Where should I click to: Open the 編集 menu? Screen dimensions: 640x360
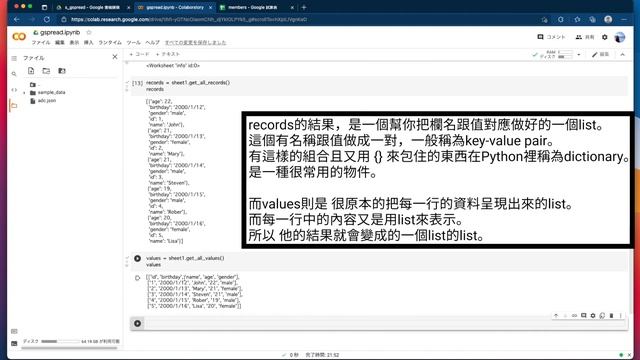(x=60, y=42)
